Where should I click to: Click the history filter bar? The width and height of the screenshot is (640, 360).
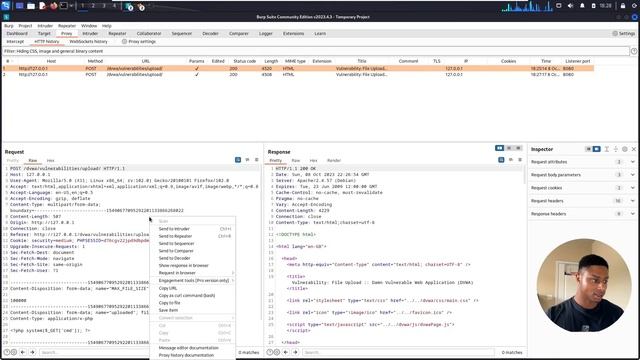pyautogui.click(x=316, y=51)
